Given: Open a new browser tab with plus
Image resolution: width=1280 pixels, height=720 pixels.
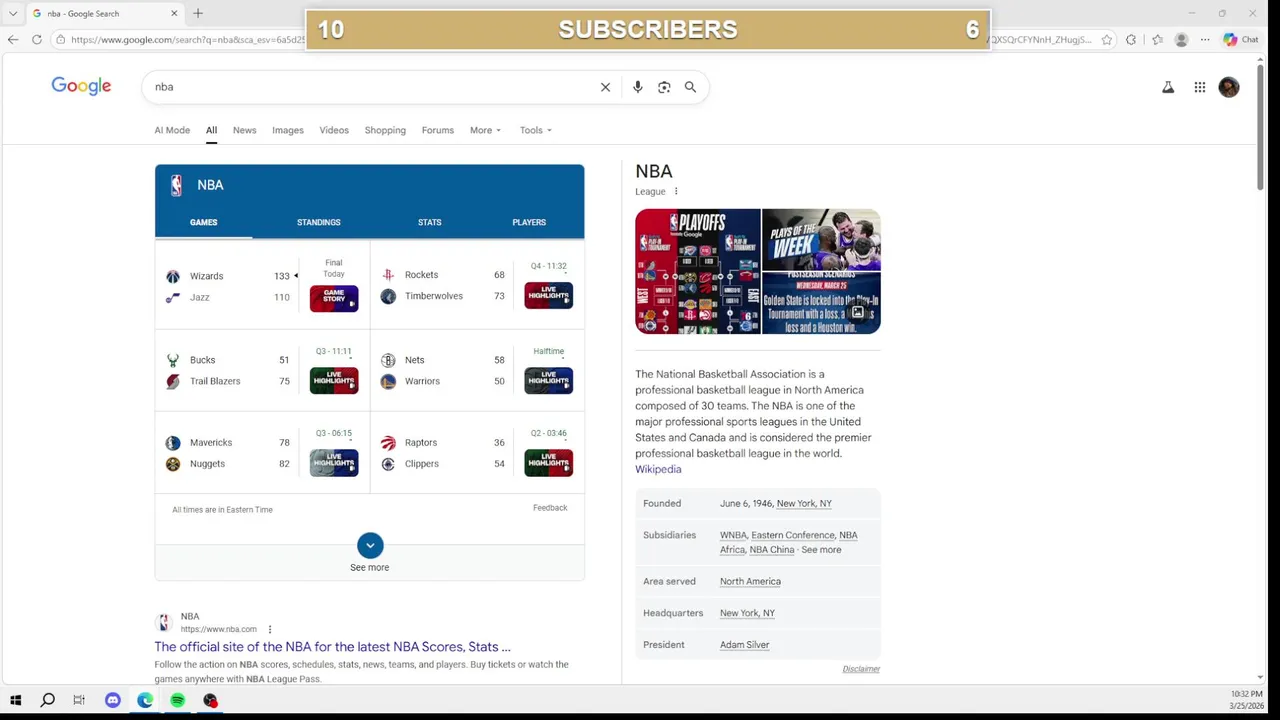Looking at the screenshot, I should [198, 13].
